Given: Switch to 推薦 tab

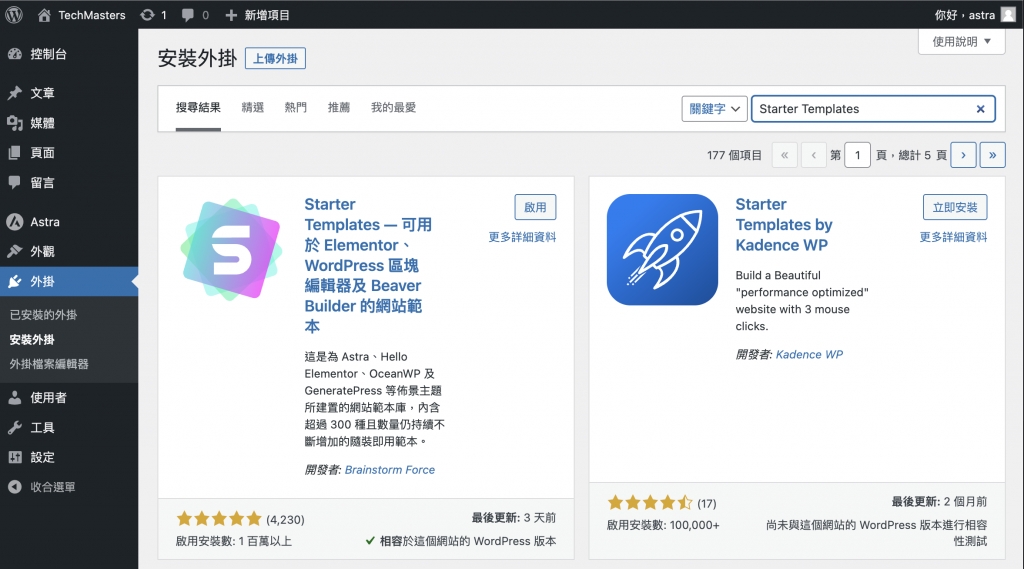Looking at the screenshot, I should 339,108.
